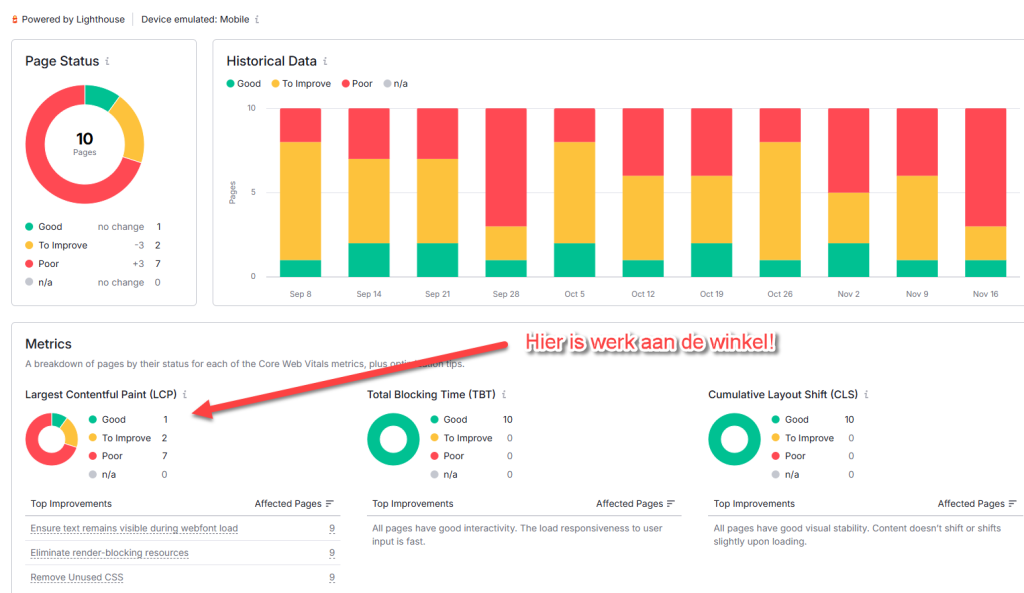
Task: Toggle the To Improve series in Historical Data legend
Action: pyautogui.click(x=301, y=84)
